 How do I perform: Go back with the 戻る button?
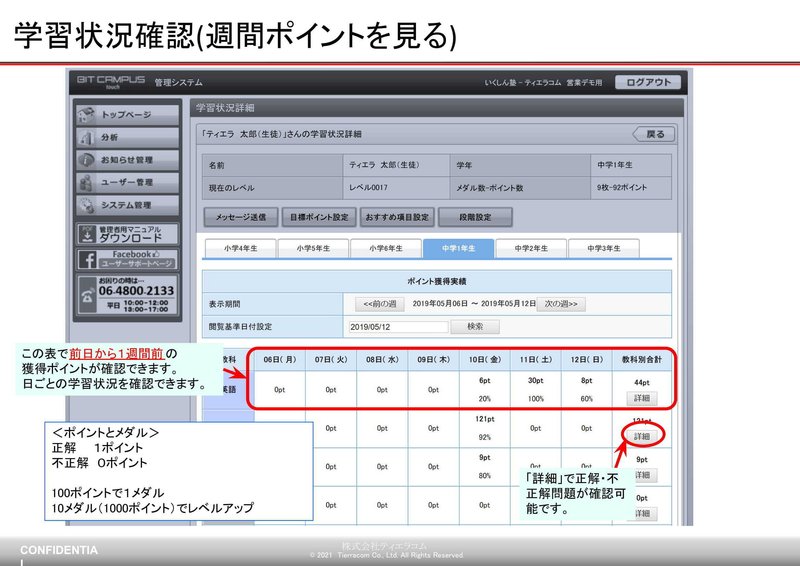coord(654,134)
